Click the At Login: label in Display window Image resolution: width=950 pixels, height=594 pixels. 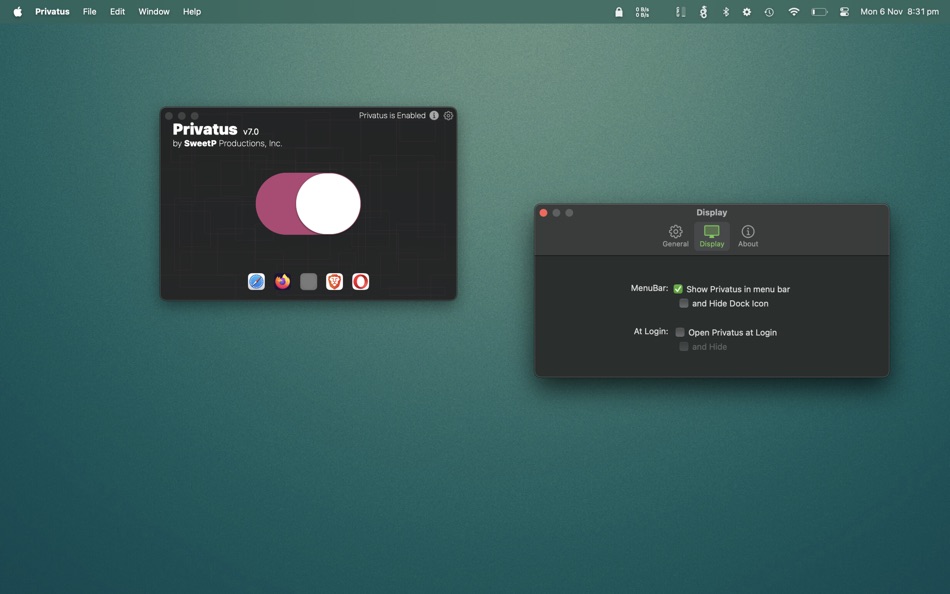651,332
